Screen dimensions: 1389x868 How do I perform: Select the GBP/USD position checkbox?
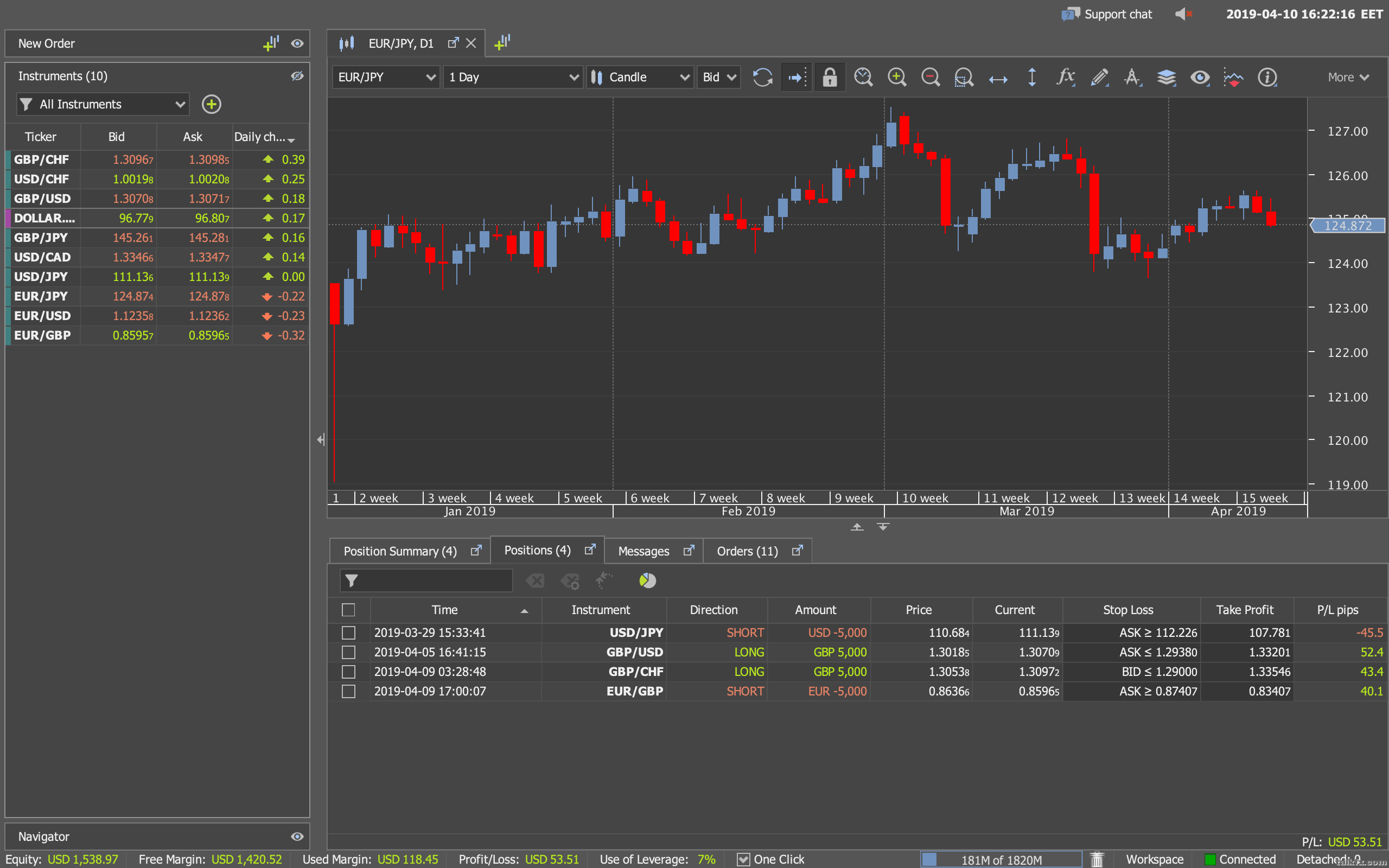(x=348, y=652)
